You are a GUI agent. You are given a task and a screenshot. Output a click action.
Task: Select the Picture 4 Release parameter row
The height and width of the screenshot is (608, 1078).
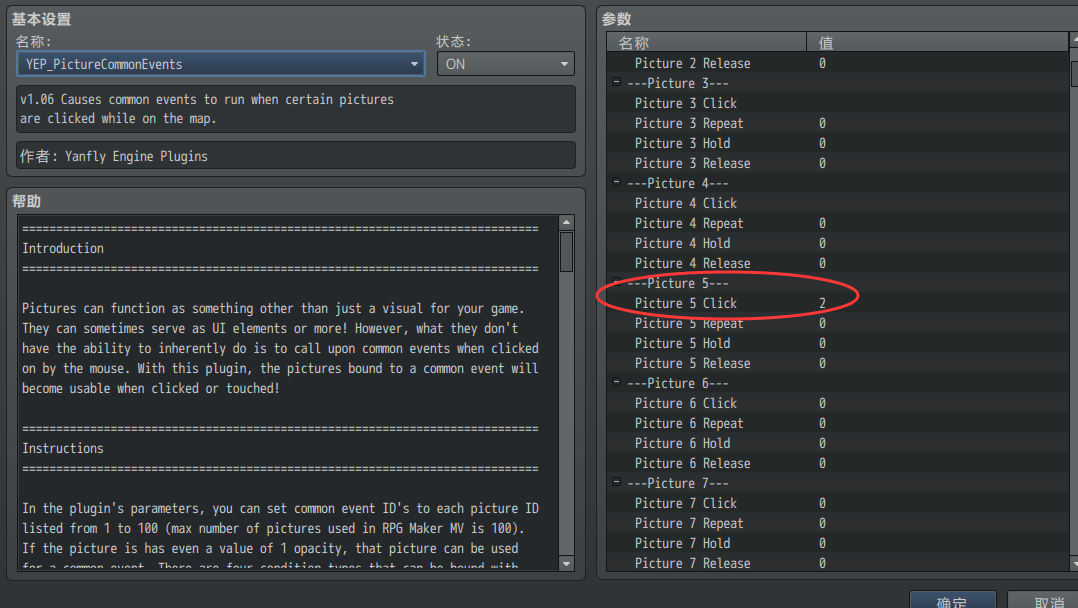[837, 263]
